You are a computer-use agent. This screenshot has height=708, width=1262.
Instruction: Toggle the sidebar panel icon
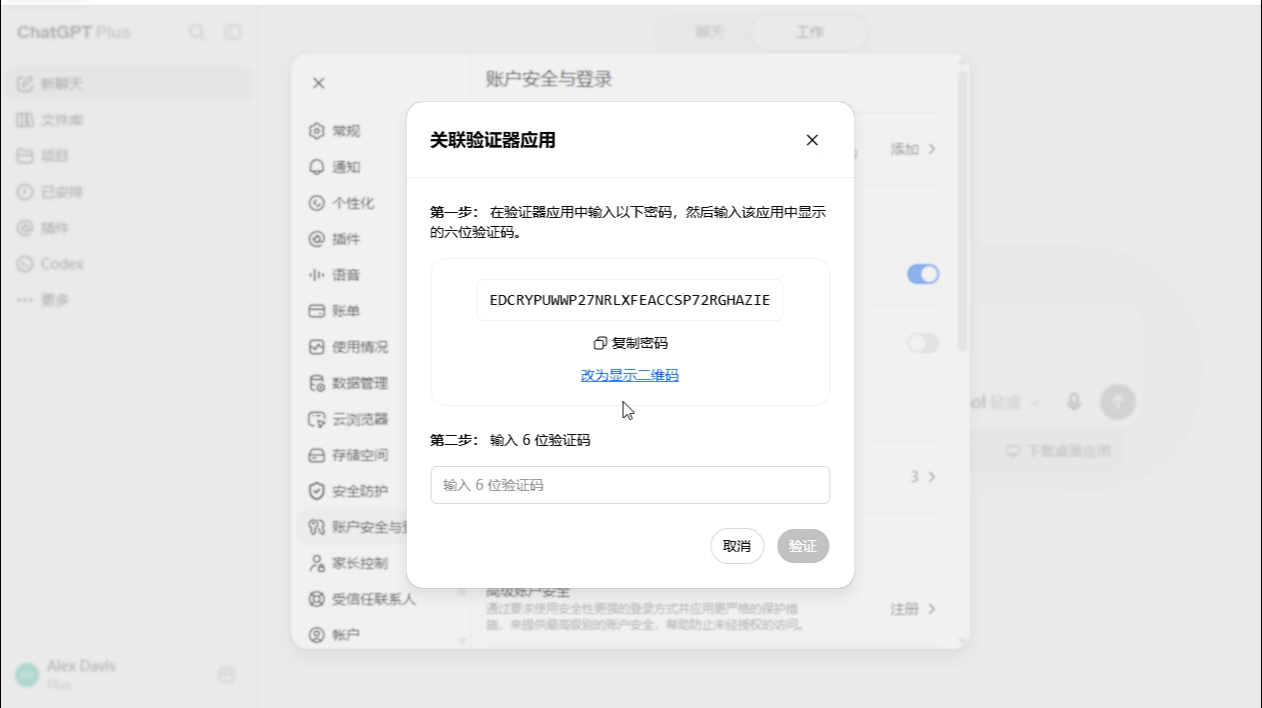tap(233, 32)
